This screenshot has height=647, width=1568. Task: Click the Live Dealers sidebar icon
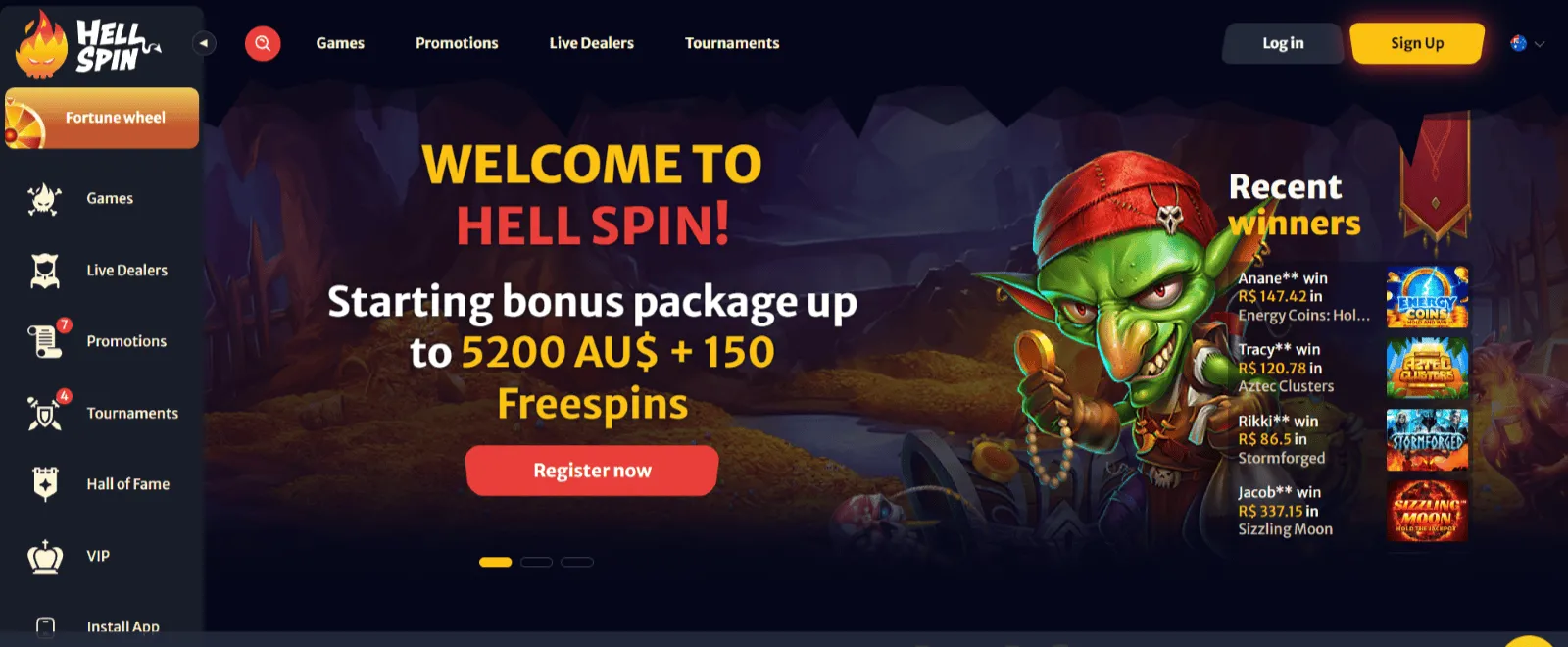pyautogui.click(x=44, y=271)
